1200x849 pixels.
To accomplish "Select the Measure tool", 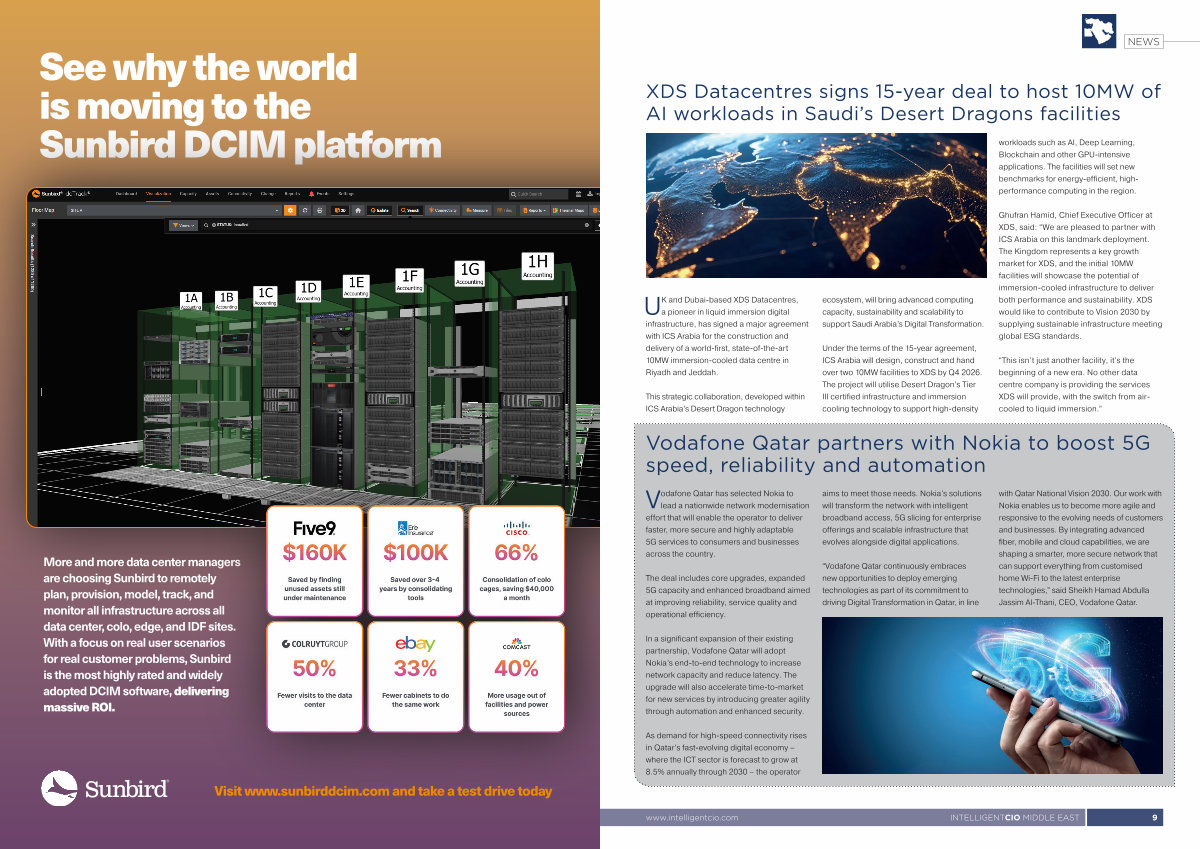I will 476,211.
